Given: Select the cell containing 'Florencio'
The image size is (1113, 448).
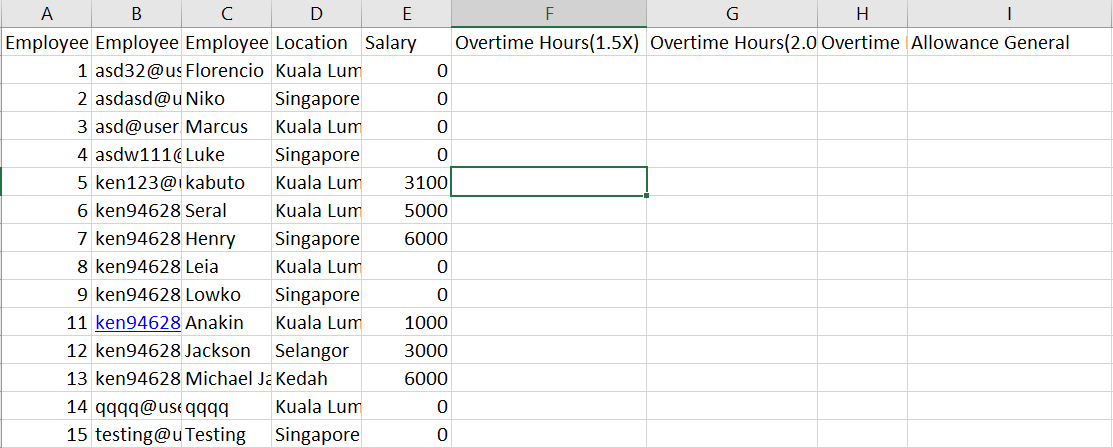Looking at the screenshot, I should (x=226, y=71).
